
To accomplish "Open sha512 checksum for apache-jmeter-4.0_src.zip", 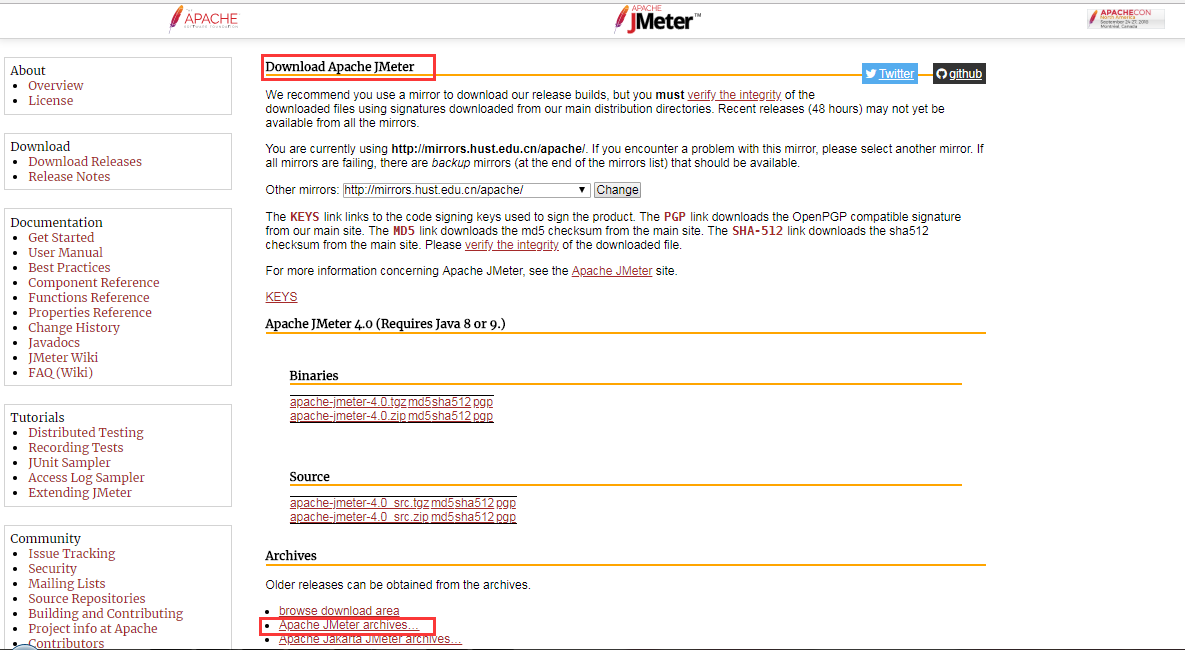I will 474,517.
